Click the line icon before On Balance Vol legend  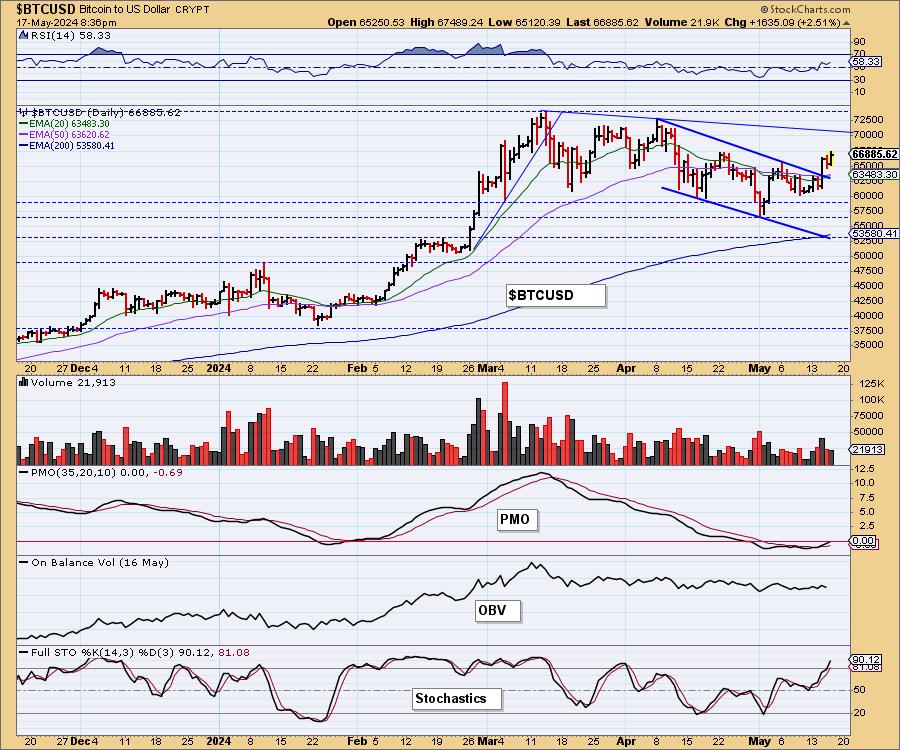[24, 562]
